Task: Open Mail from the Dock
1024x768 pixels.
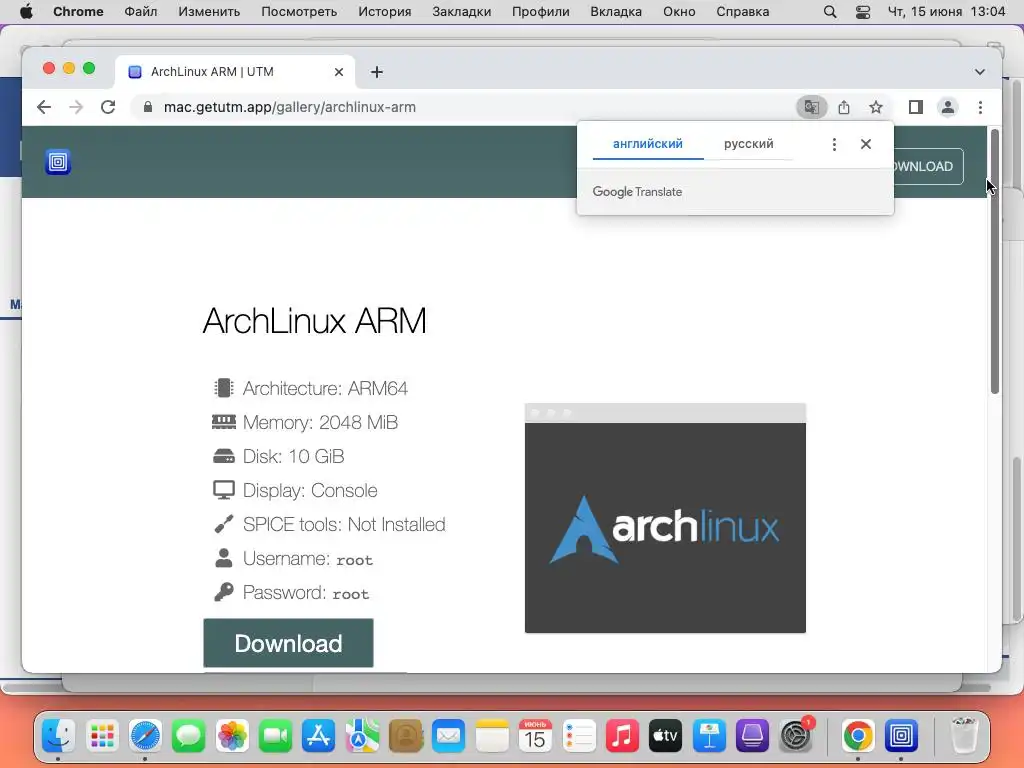Action: tap(448, 736)
